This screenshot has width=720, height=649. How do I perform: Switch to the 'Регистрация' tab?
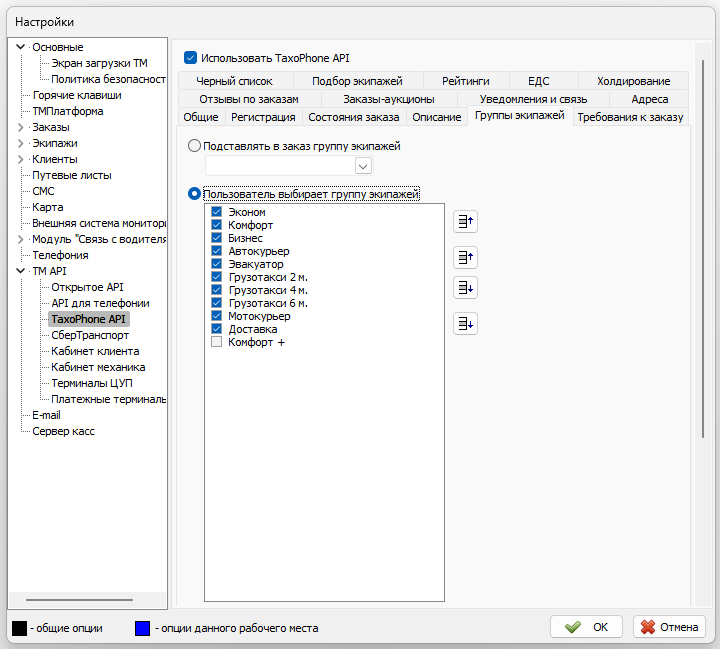coord(263,117)
